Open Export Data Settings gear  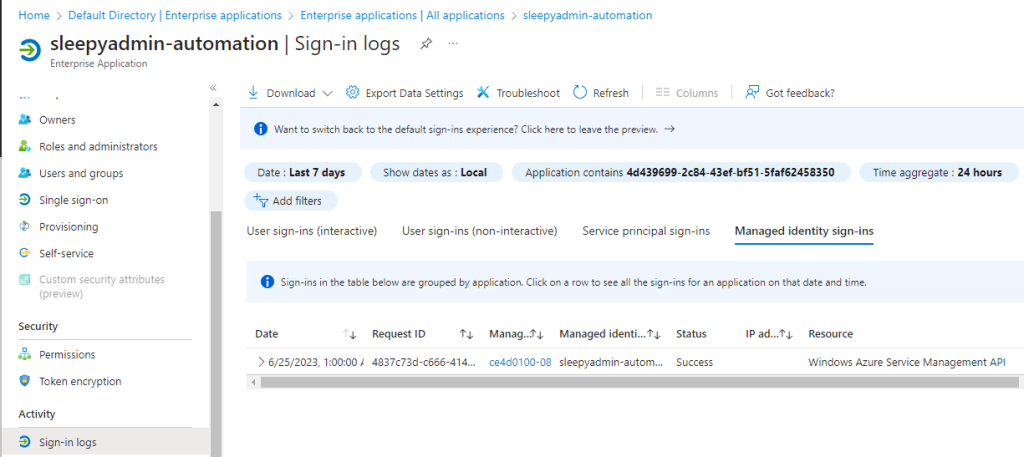pos(352,93)
